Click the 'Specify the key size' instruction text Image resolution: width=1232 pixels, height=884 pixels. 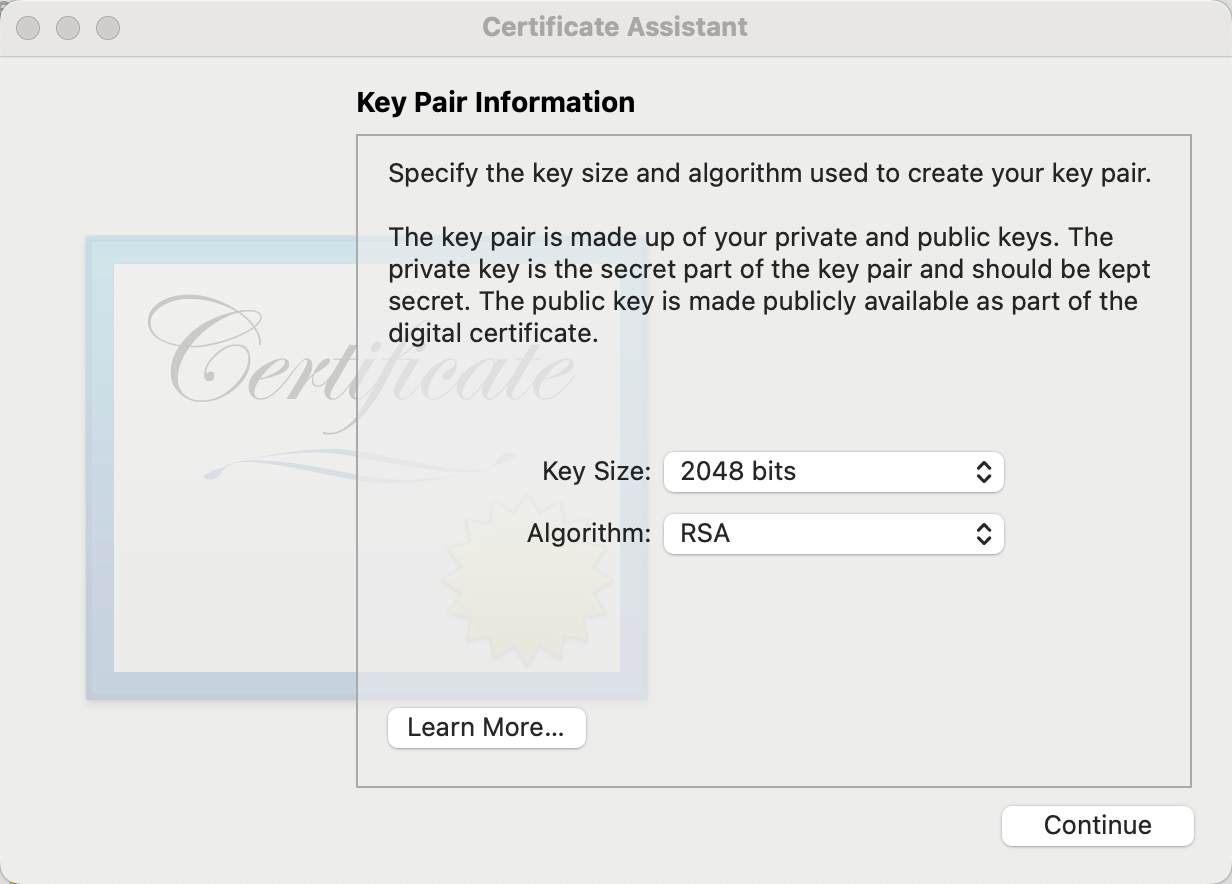(770, 174)
